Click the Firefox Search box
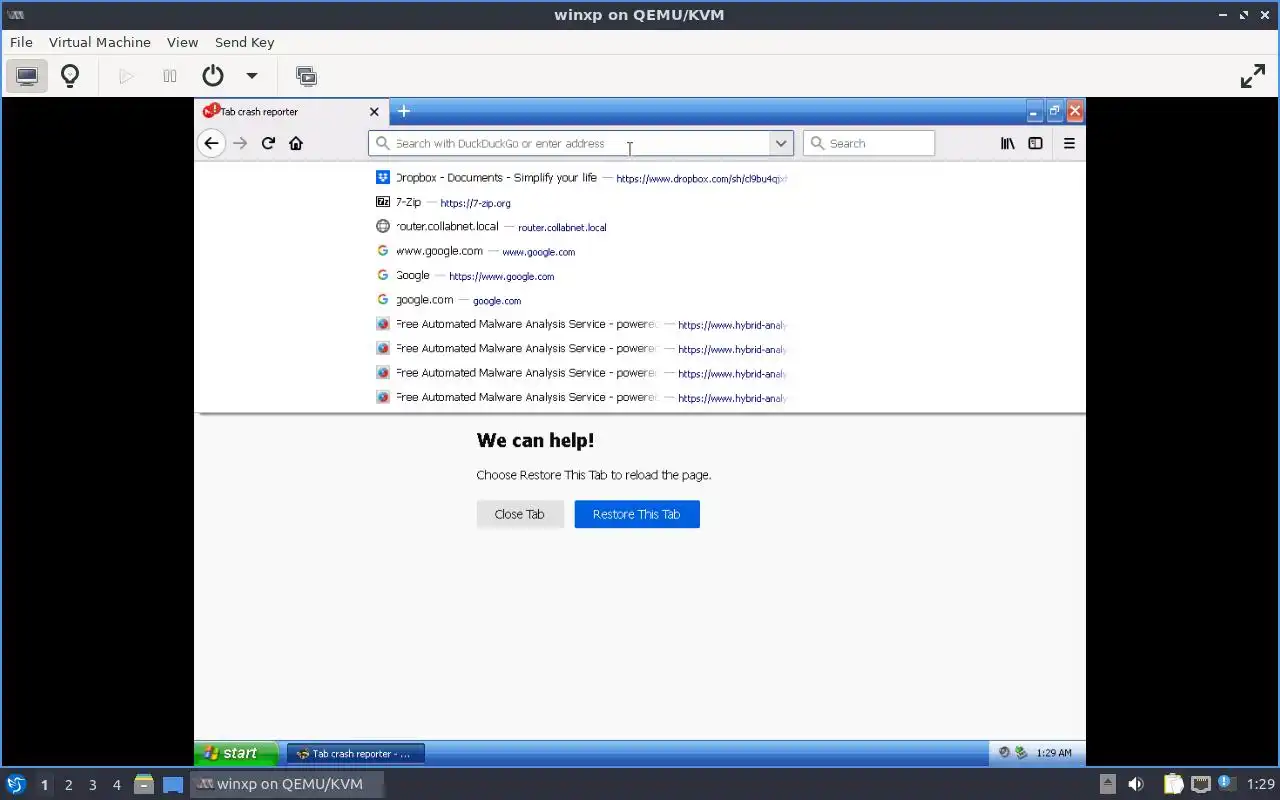The image size is (1280, 800). [x=869, y=143]
